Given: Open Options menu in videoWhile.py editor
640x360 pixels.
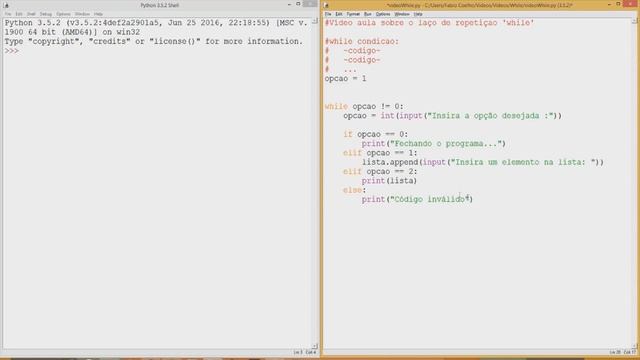Looking at the screenshot, I should point(383,14).
